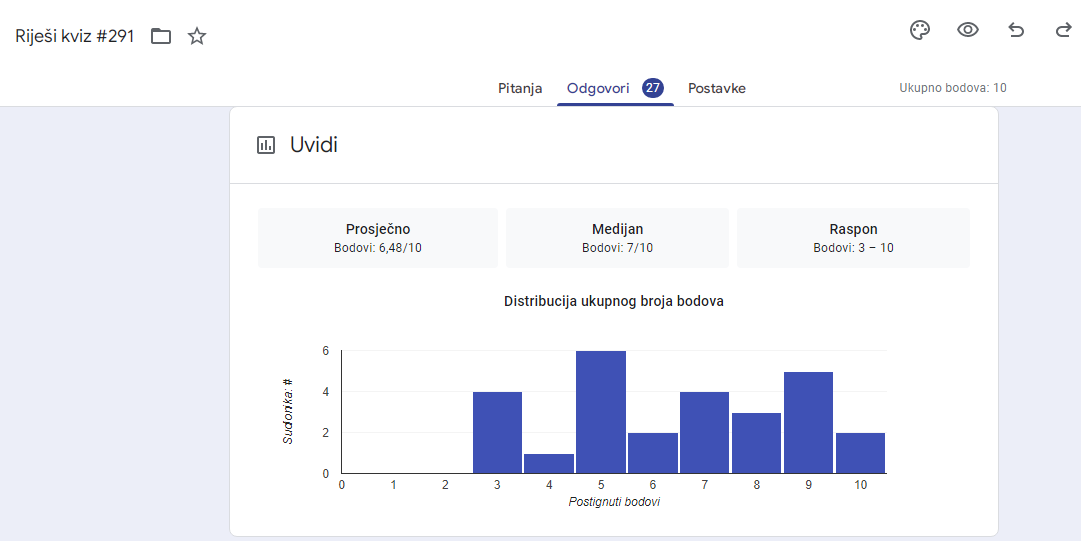Click the redo arrow icon
This screenshot has width=1081, height=541.
coord(1063,30)
